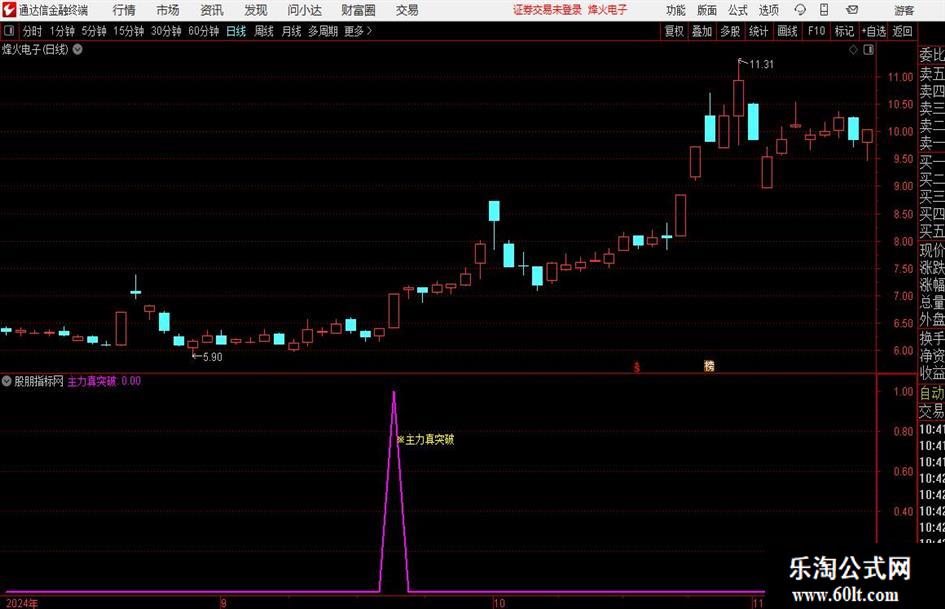
Task: Open the 发现 menu
Action: (256, 10)
